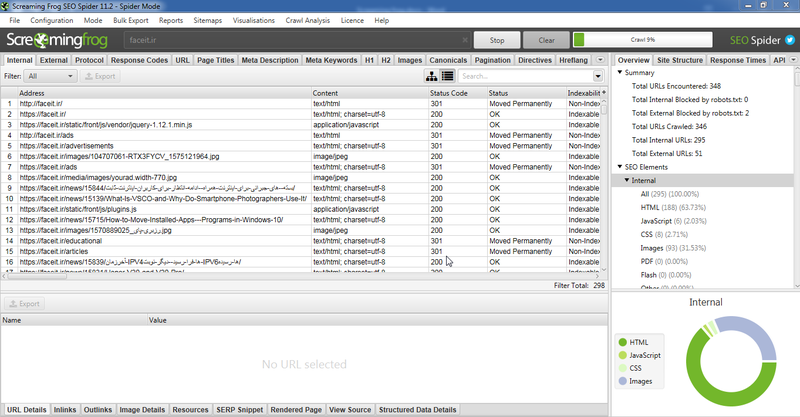
Task: Click the crawl progress bar showing 9%
Action: pos(643,40)
